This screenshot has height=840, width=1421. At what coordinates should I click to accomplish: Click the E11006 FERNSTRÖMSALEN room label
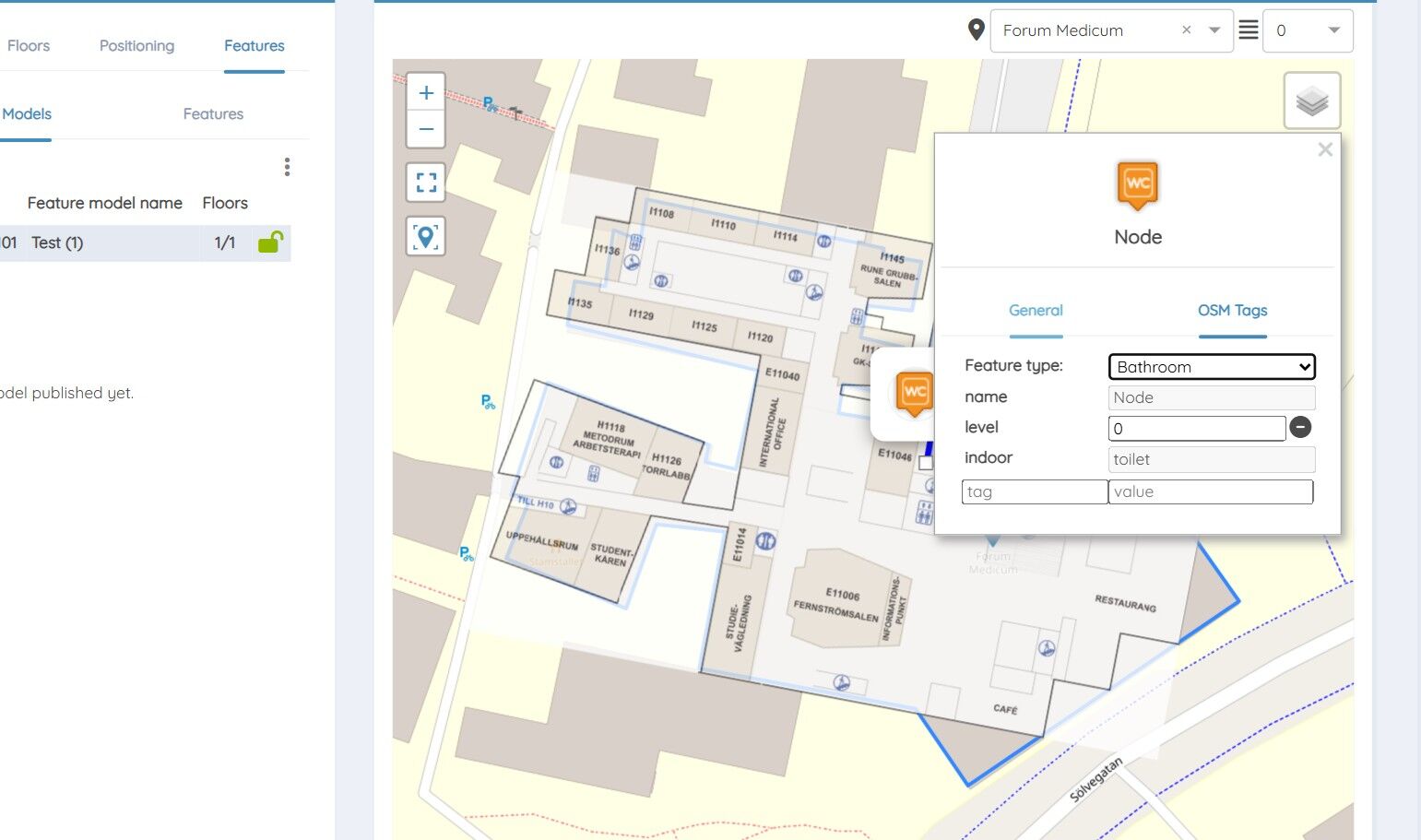click(836, 604)
